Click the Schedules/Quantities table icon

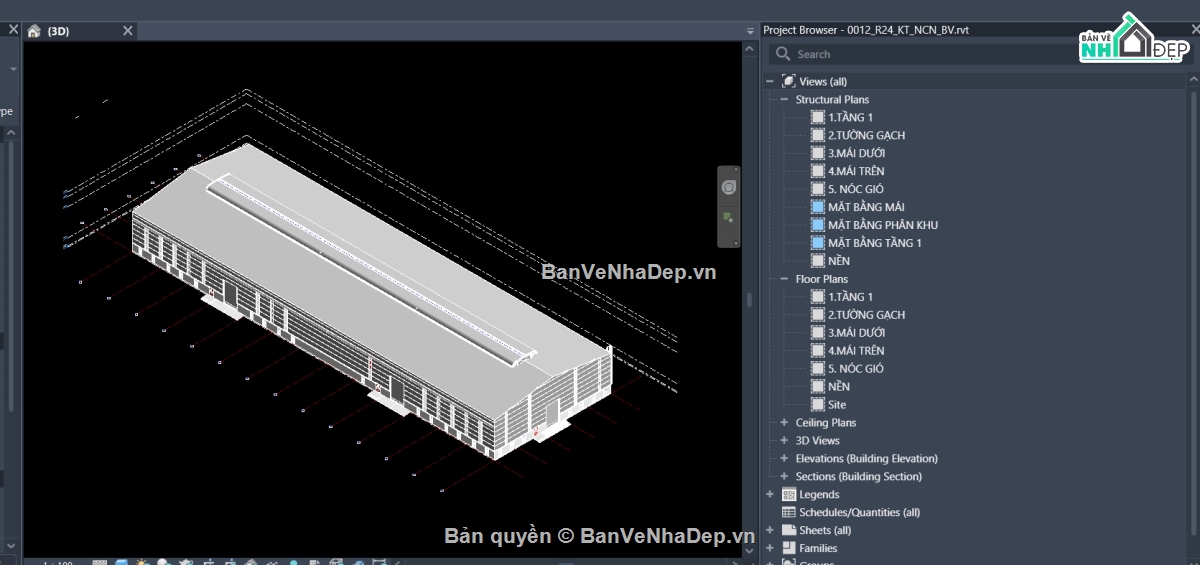(789, 513)
